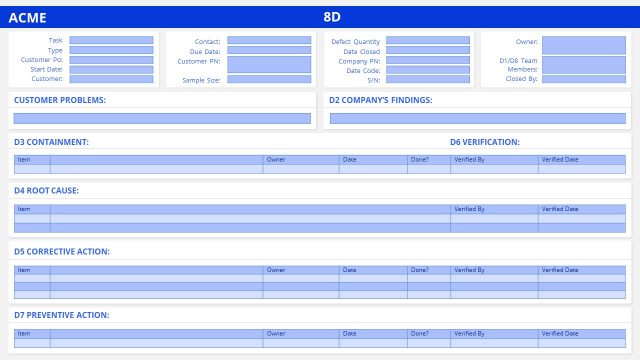
Task: Click the D2 COMPANY'S FINDINGS heading
Action: [380, 100]
